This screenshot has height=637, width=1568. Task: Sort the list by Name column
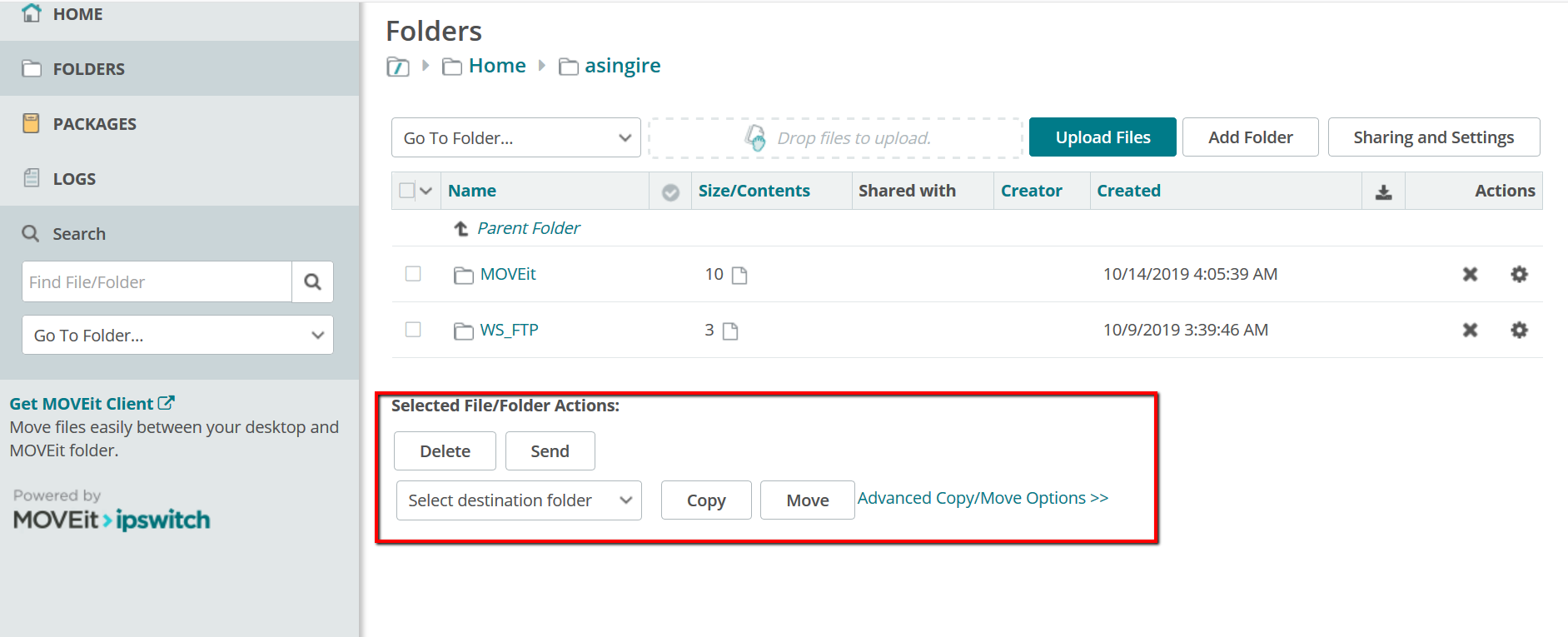(472, 191)
